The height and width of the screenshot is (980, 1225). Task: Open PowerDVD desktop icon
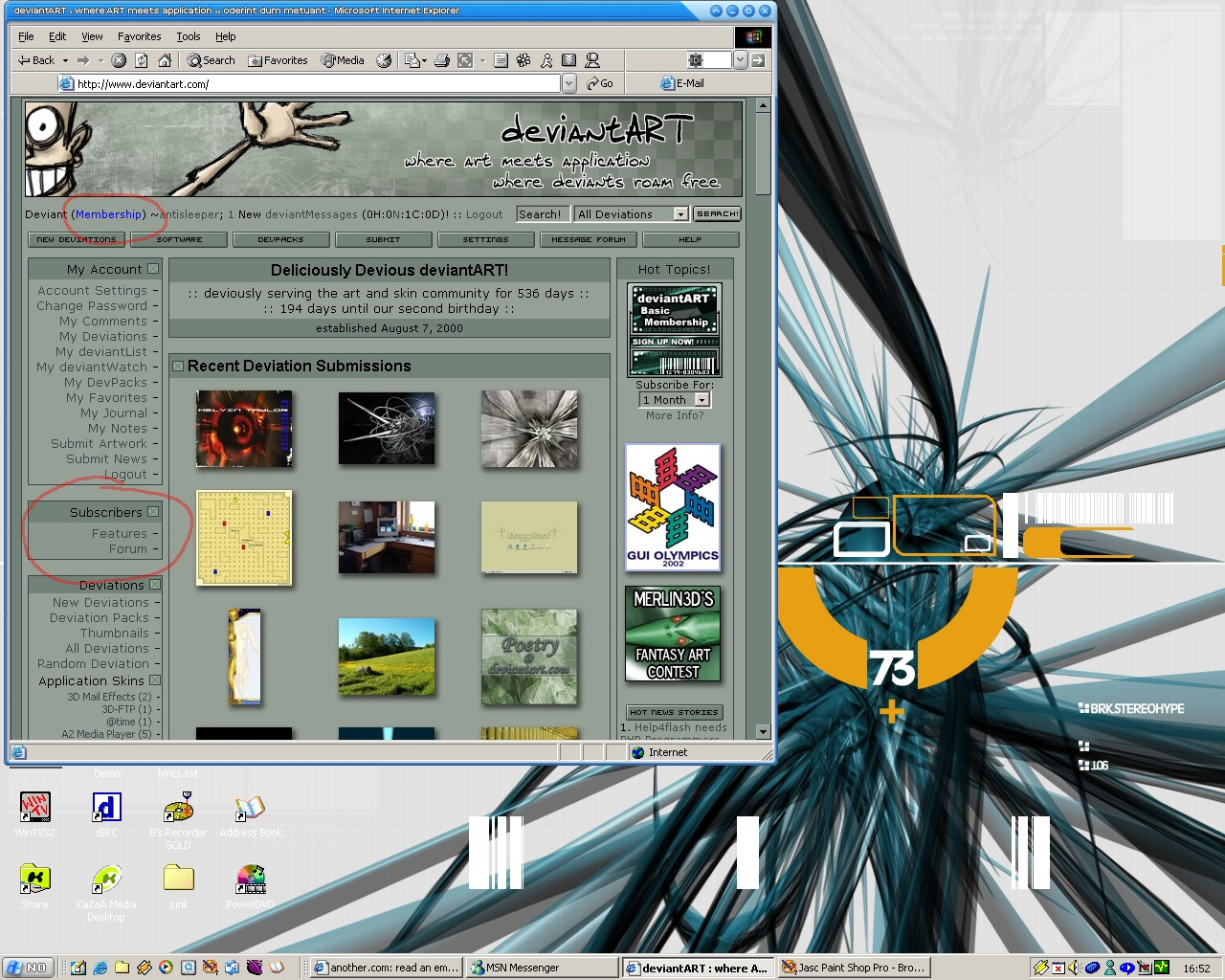pyautogui.click(x=251, y=886)
